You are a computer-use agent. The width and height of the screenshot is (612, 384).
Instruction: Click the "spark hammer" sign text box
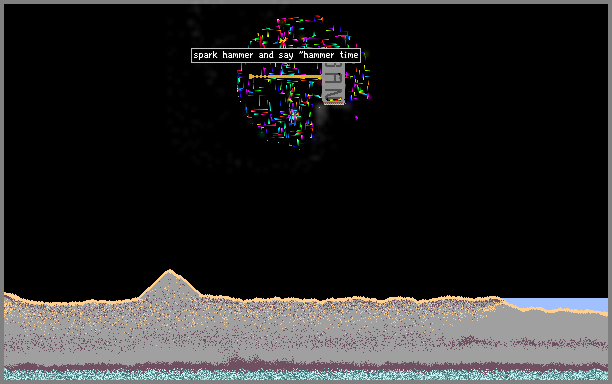pos(276,55)
